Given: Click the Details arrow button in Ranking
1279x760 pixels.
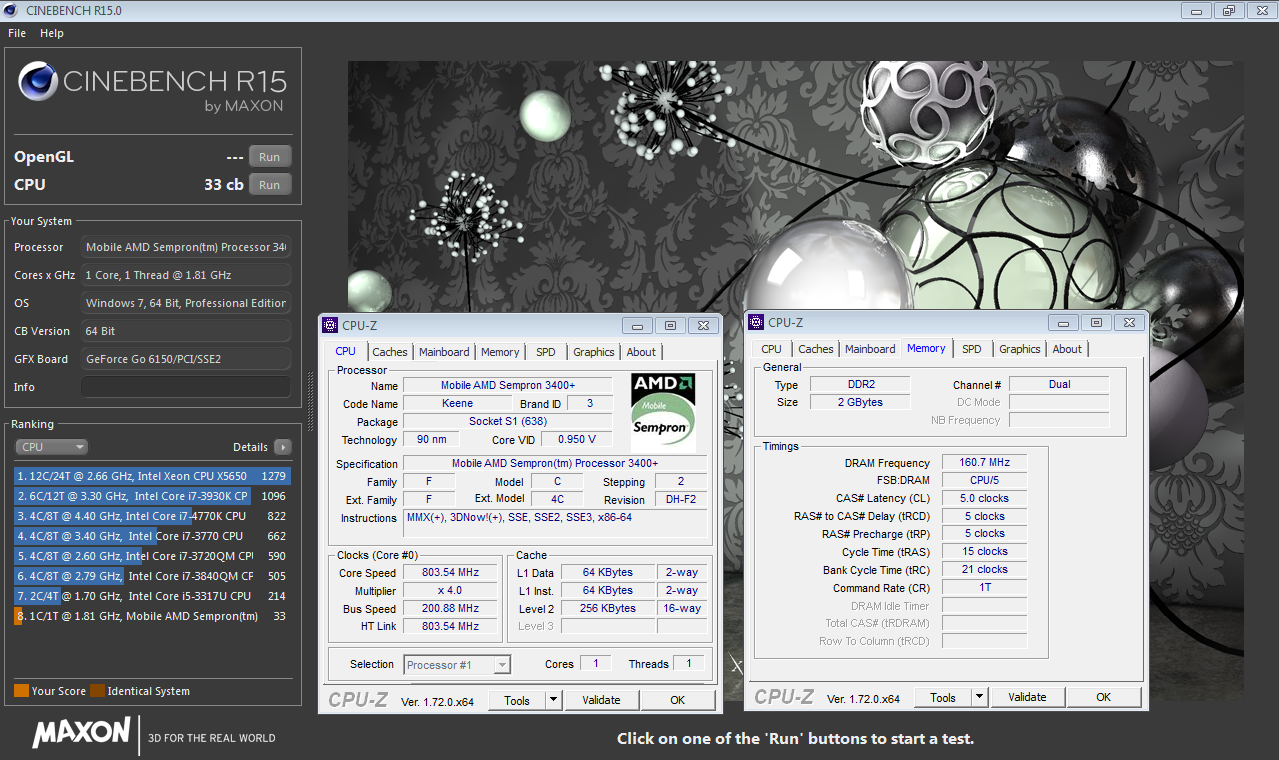Looking at the screenshot, I should (282, 447).
